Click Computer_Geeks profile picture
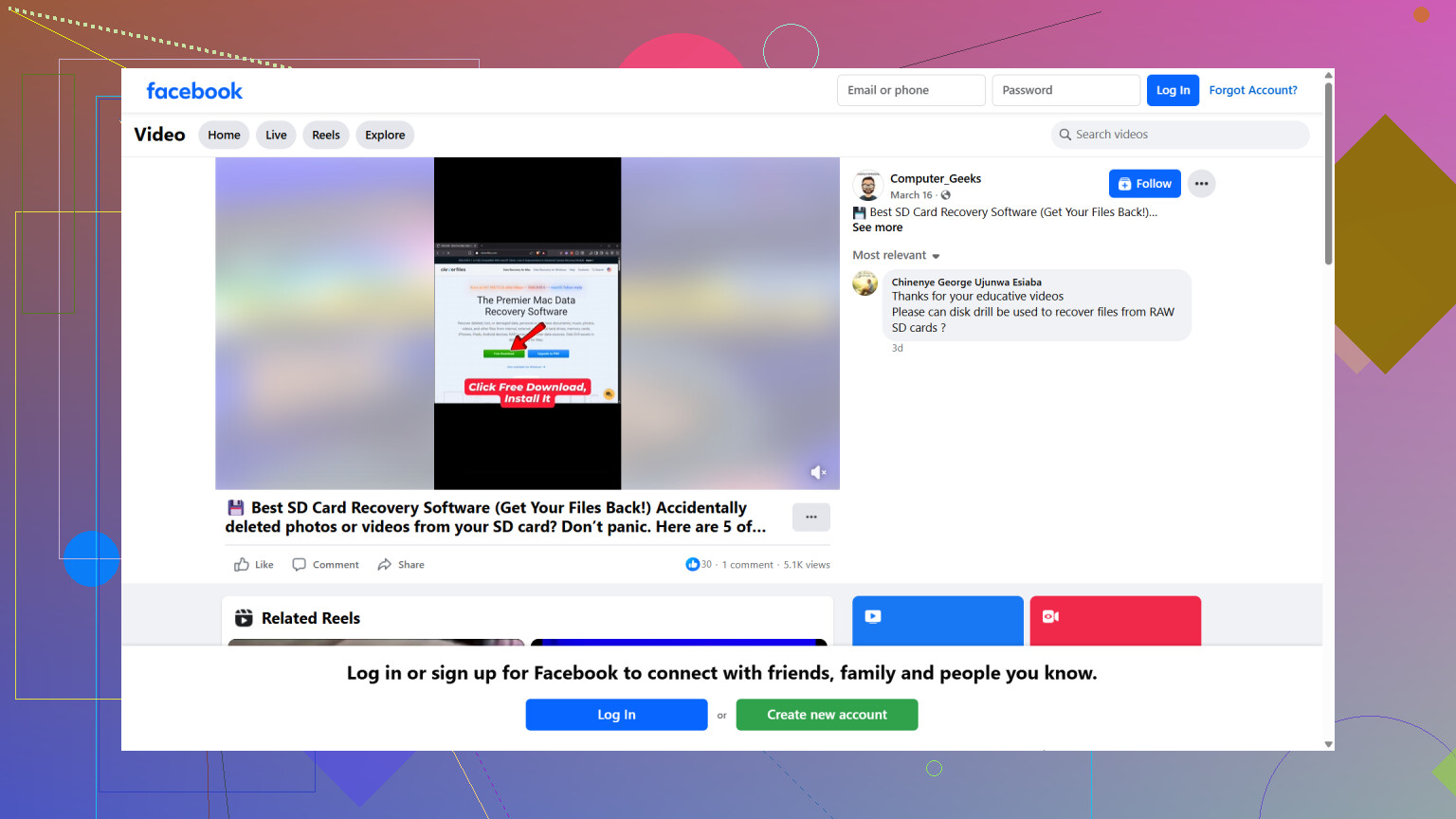Image resolution: width=1456 pixels, height=819 pixels. [867, 185]
